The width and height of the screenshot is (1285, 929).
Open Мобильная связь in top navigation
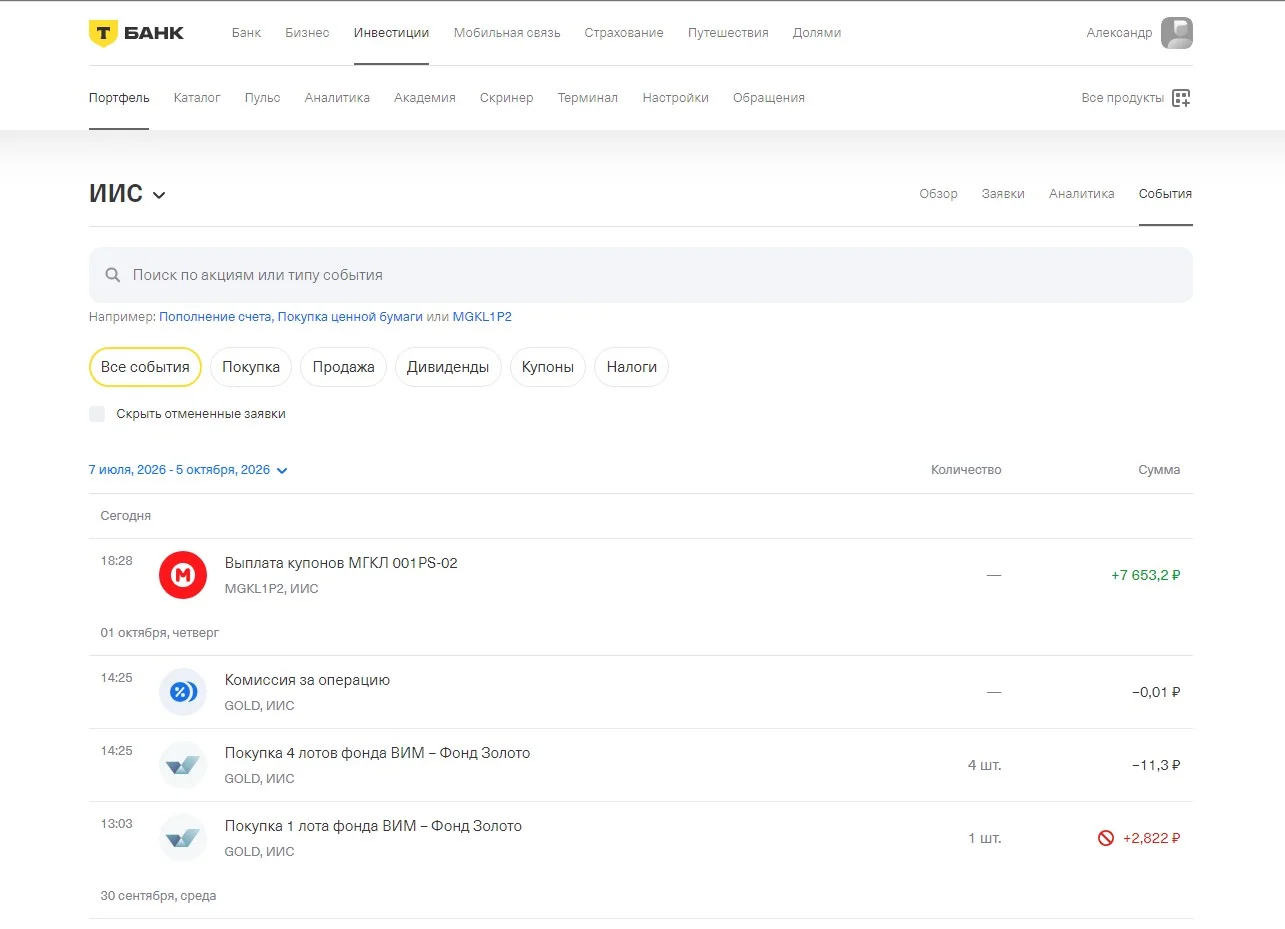pos(507,33)
